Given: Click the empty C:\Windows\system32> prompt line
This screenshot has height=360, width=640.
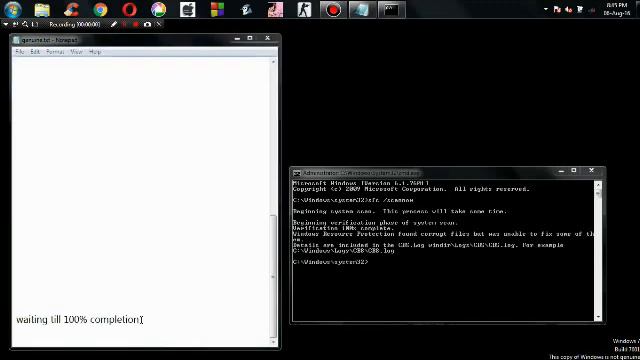Looking at the screenshot, I should pos(330,262).
